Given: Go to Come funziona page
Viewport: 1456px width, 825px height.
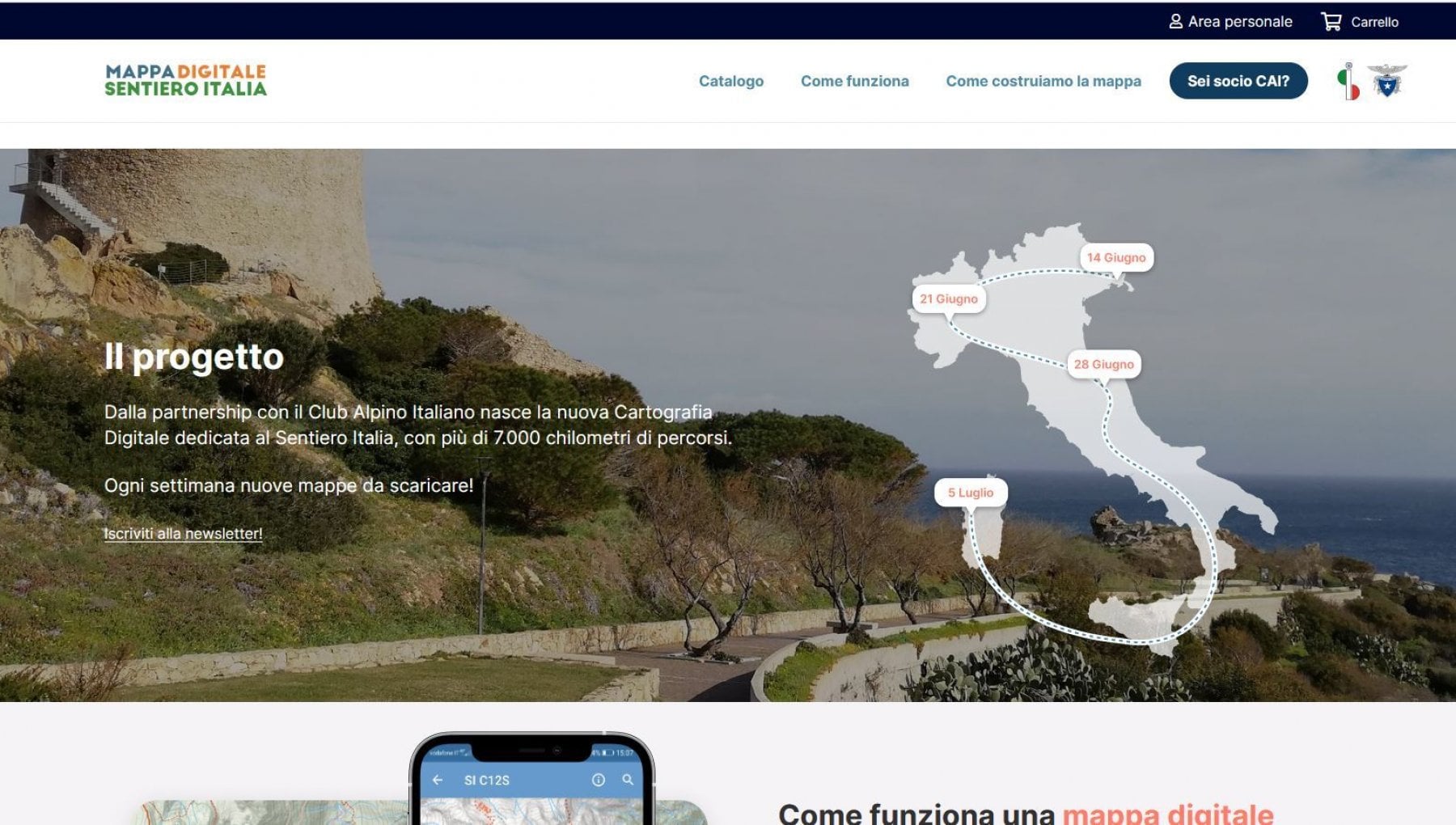Looking at the screenshot, I should point(855,81).
